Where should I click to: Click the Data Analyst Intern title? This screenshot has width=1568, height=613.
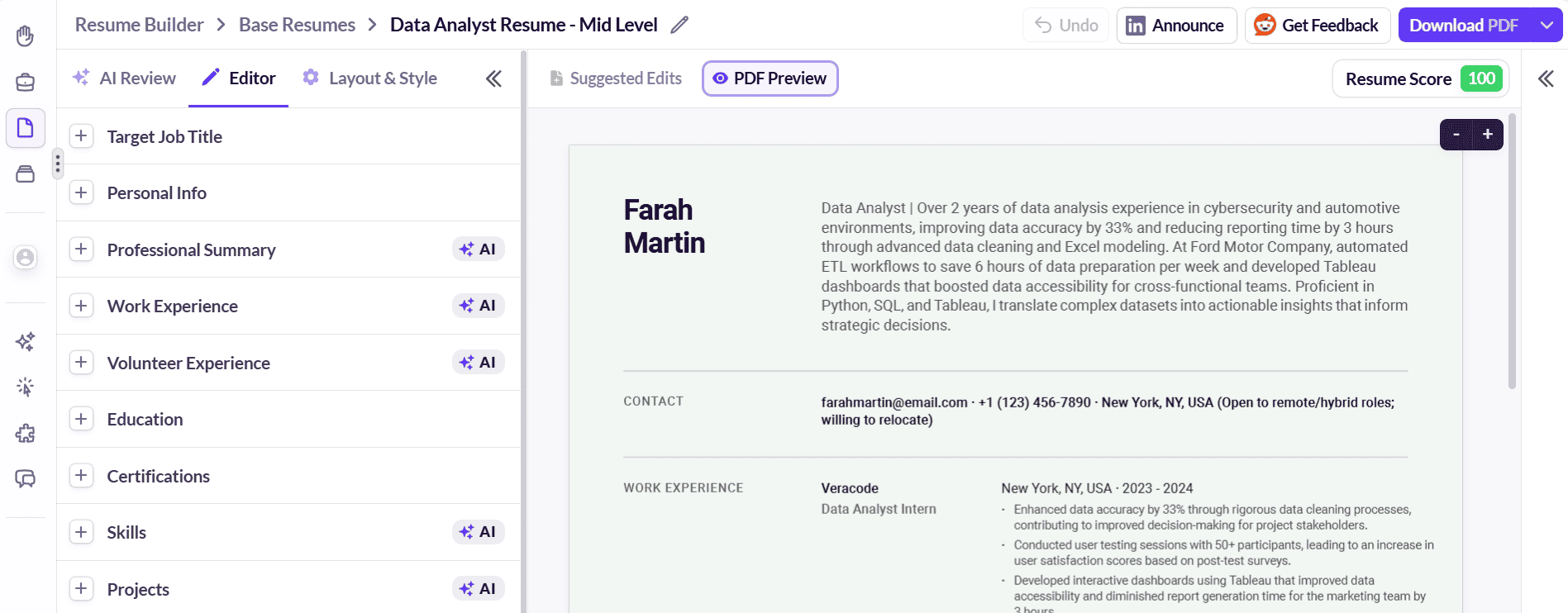pos(879,509)
